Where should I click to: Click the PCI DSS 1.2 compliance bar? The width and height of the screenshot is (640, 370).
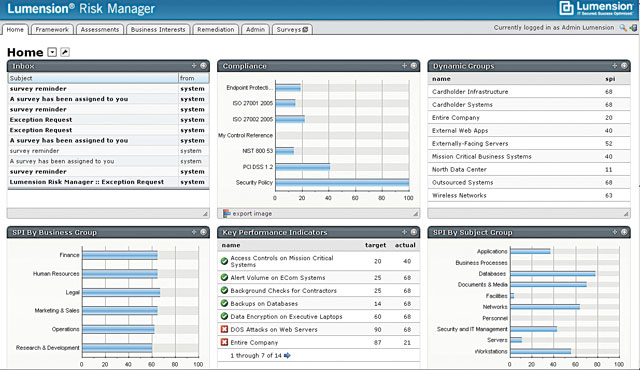[302, 167]
